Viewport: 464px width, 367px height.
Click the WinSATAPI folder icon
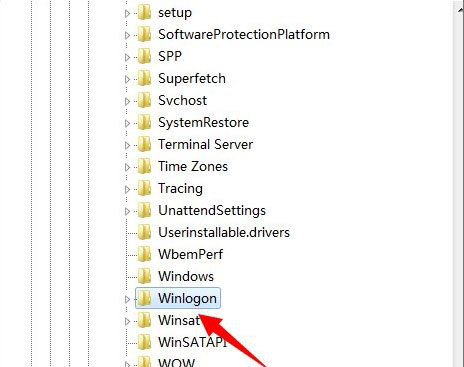(x=145, y=343)
